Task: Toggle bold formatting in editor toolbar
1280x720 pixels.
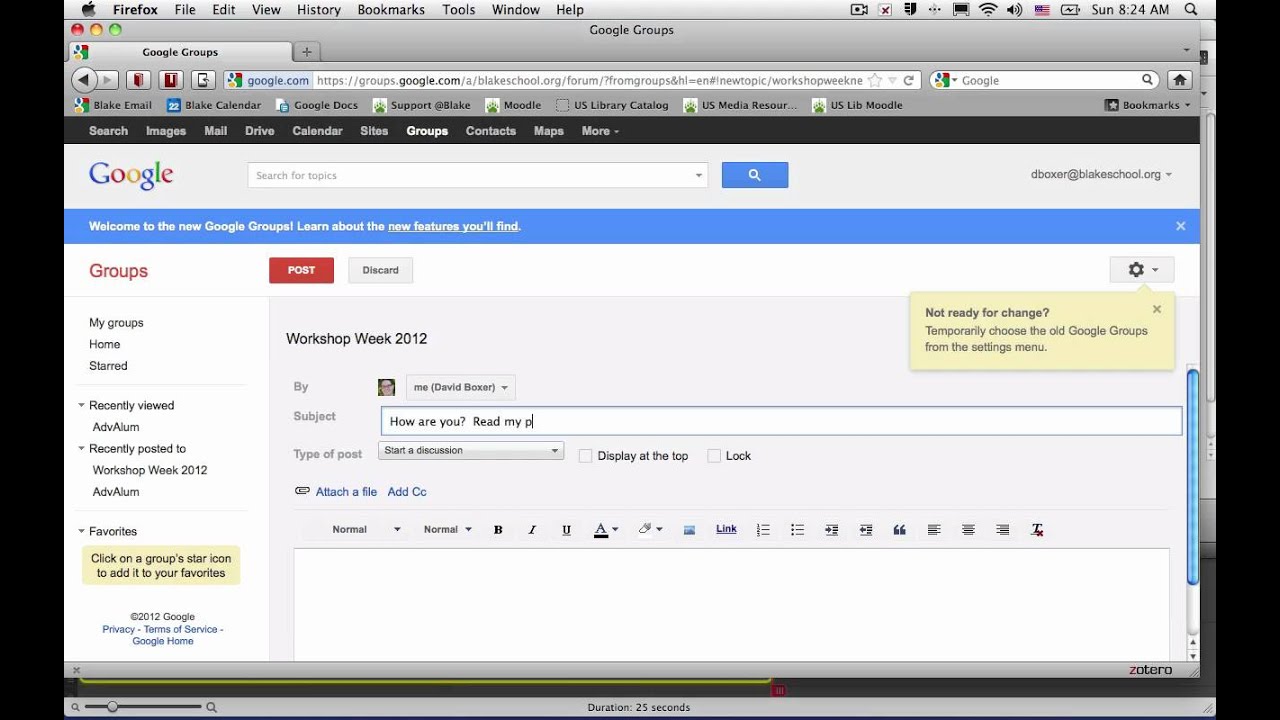Action: coord(498,530)
